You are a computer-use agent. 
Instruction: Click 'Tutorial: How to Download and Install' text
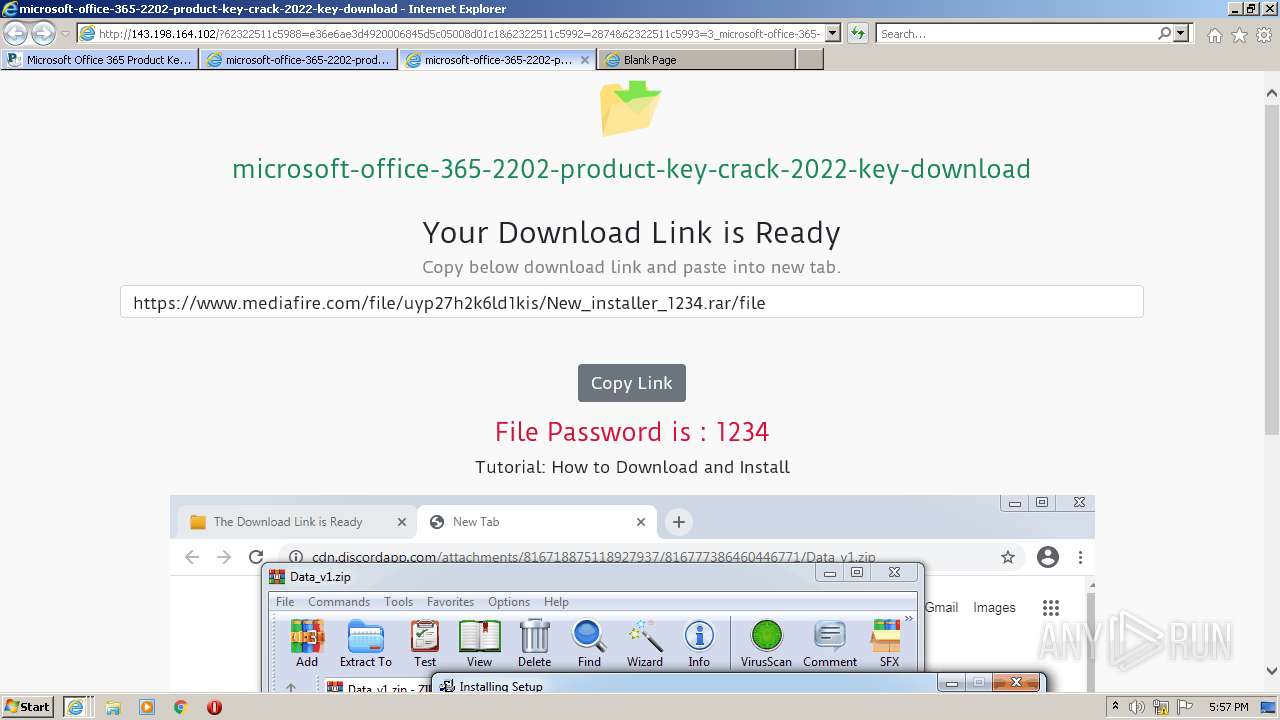632,467
